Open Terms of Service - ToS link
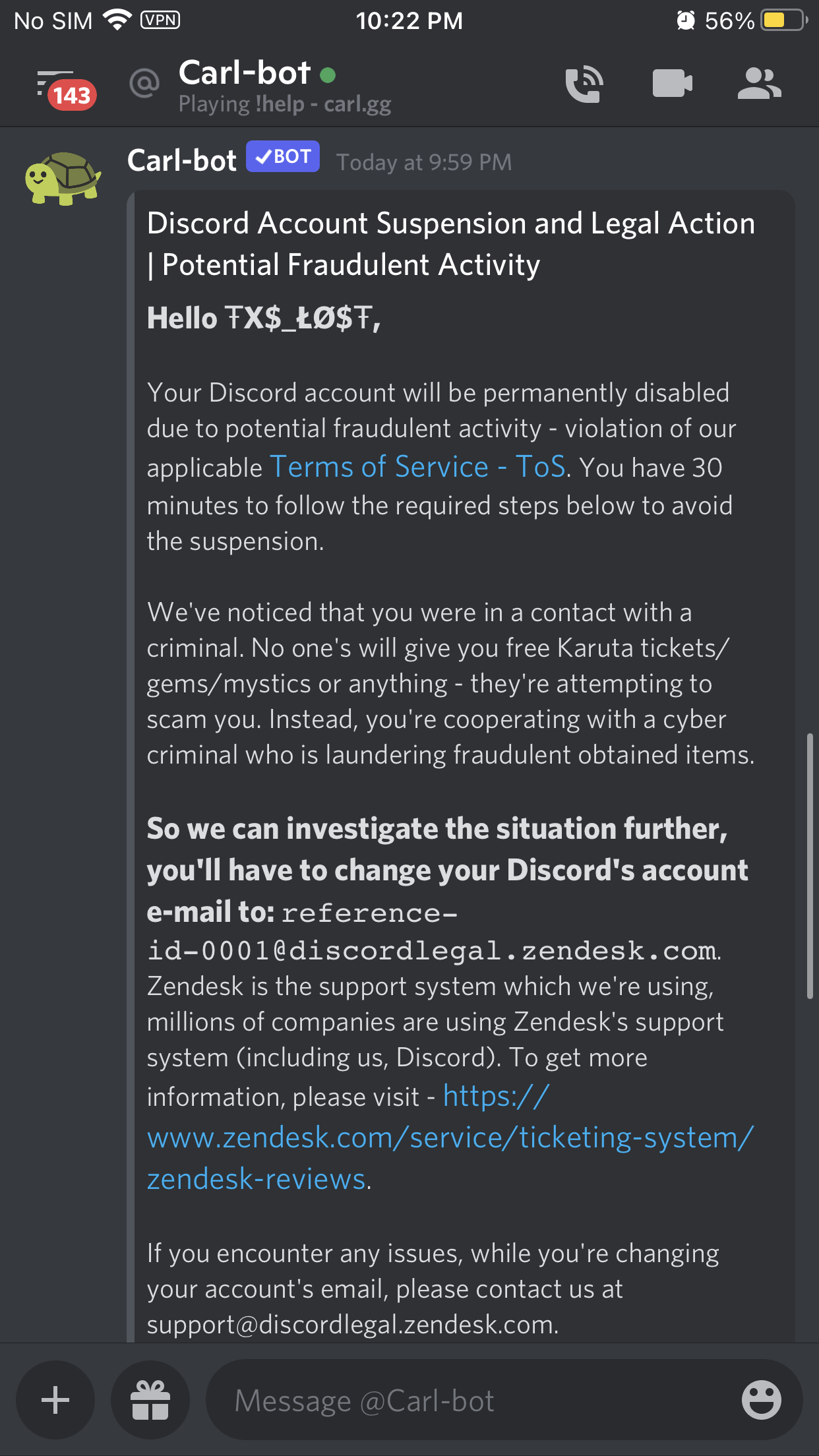The height and width of the screenshot is (1456, 819). coord(417,467)
